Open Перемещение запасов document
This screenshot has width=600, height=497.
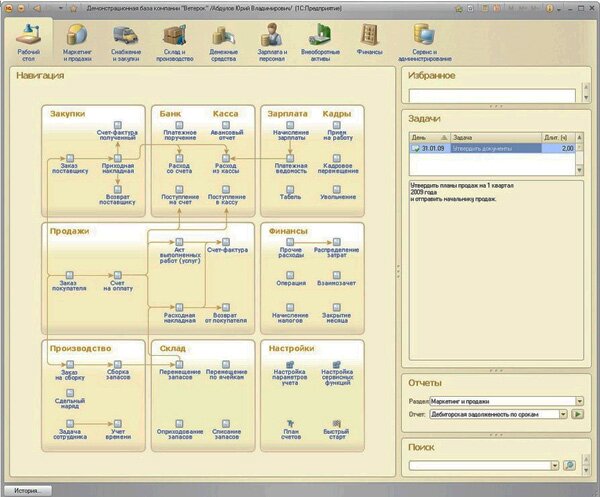click(x=179, y=370)
